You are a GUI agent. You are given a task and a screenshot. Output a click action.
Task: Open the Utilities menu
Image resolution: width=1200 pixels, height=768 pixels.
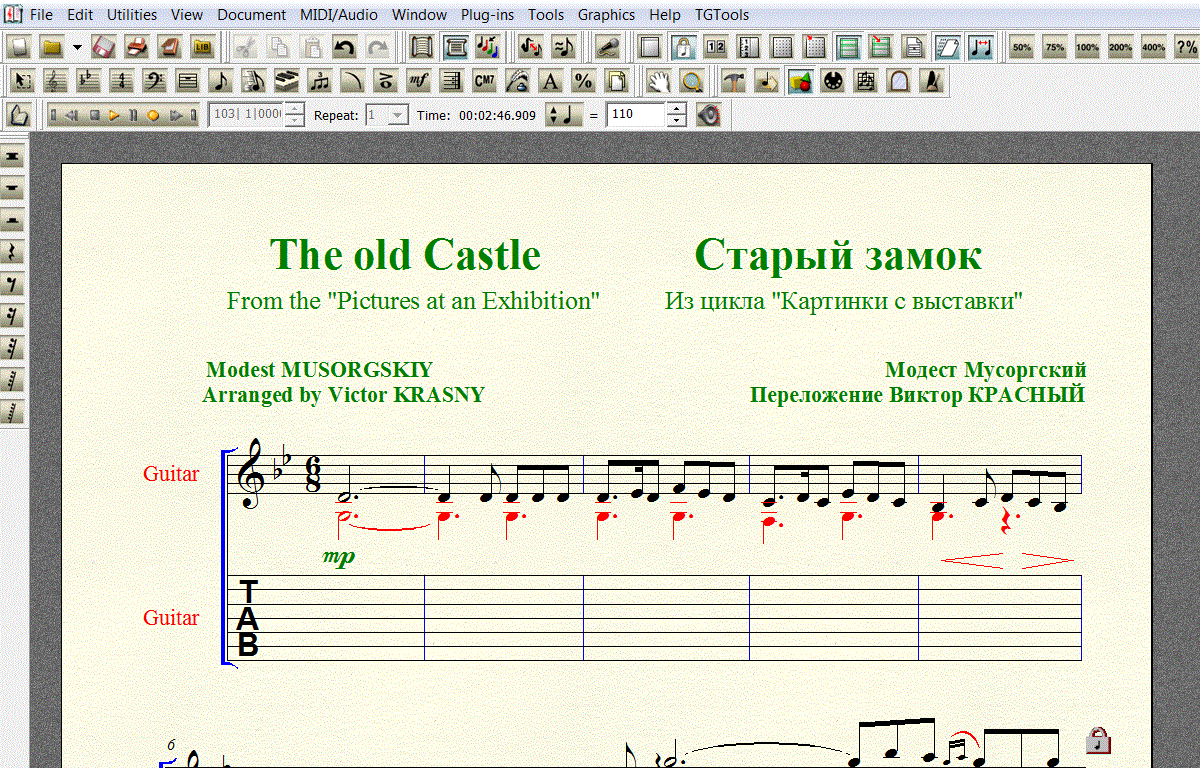[132, 15]
